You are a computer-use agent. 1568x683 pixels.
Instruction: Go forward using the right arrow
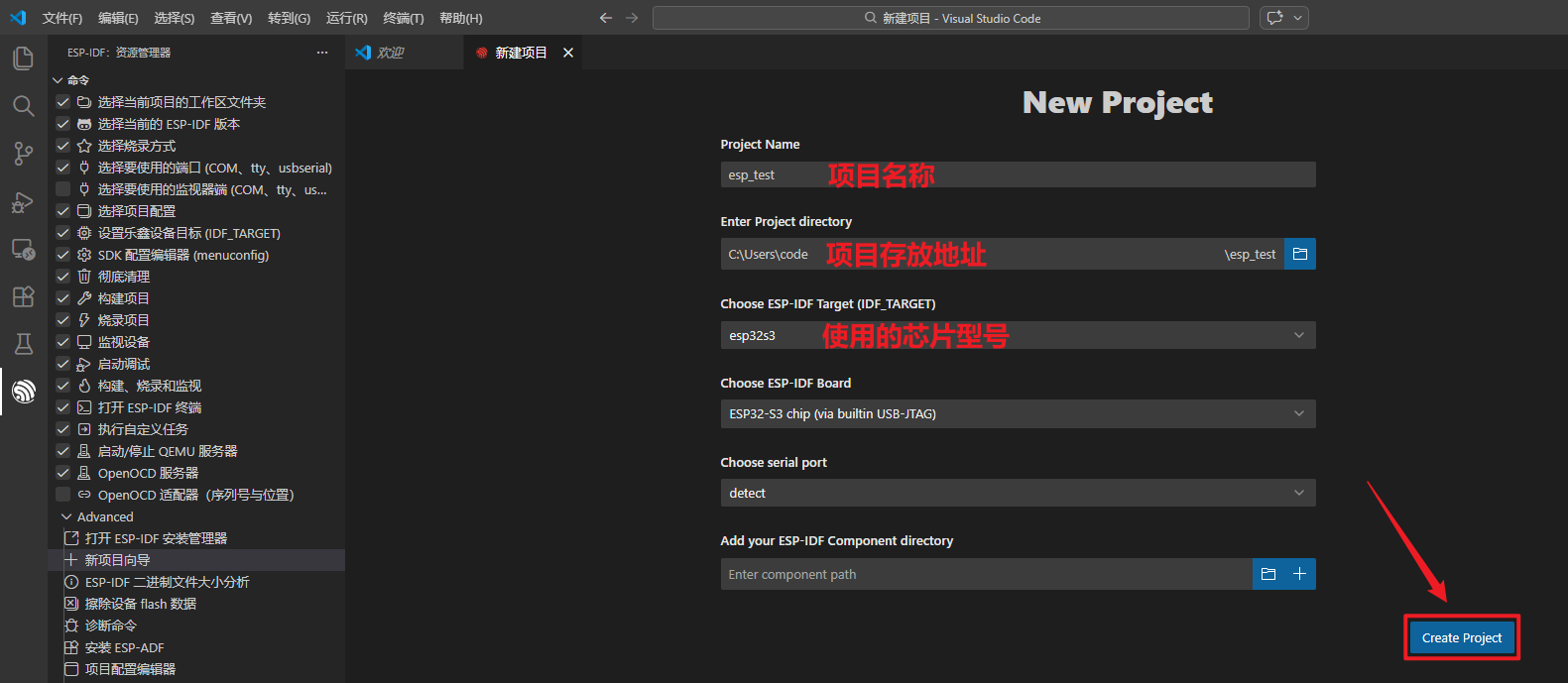click(632, 18)
